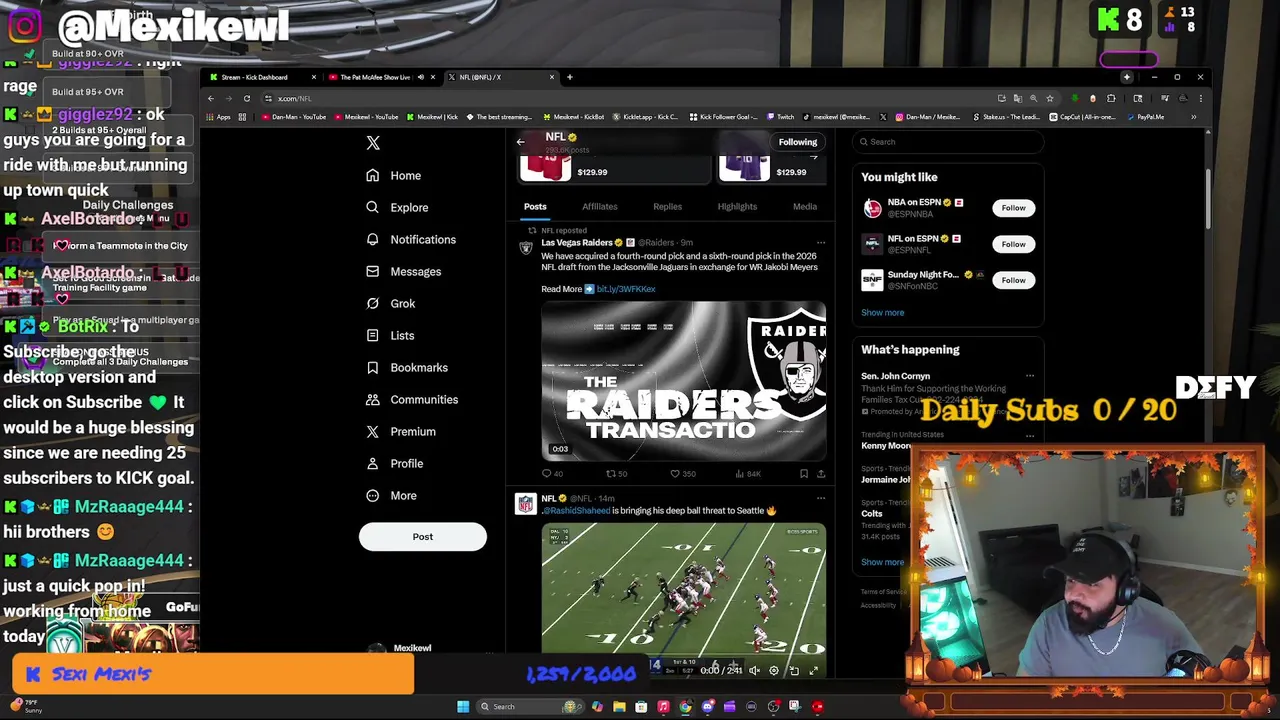Reply to the Raiders post
The width and height of the screenshot is (1280, 720).
[x=552, y=474]
